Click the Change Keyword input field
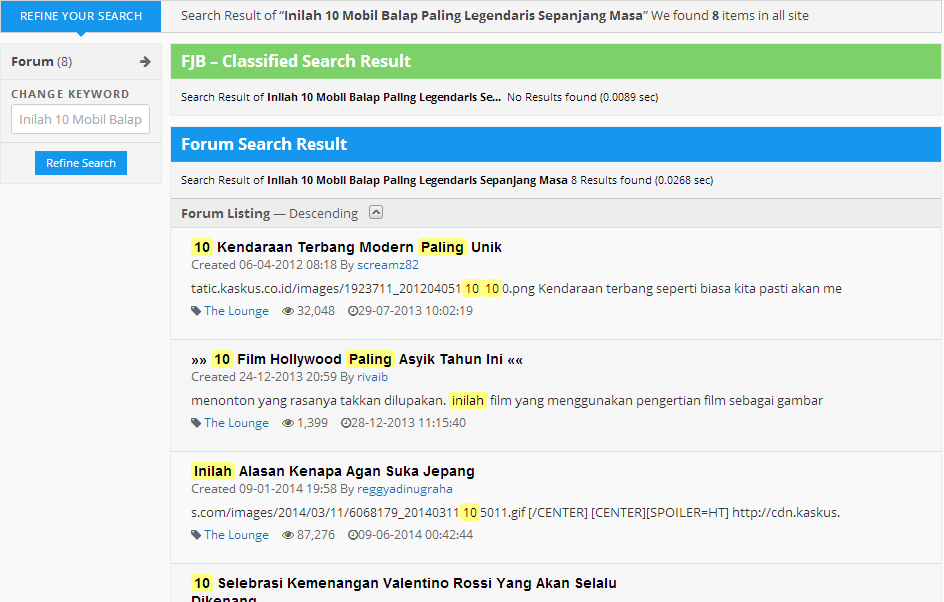Viewport: 944px width, 602px height. [80, 119]
